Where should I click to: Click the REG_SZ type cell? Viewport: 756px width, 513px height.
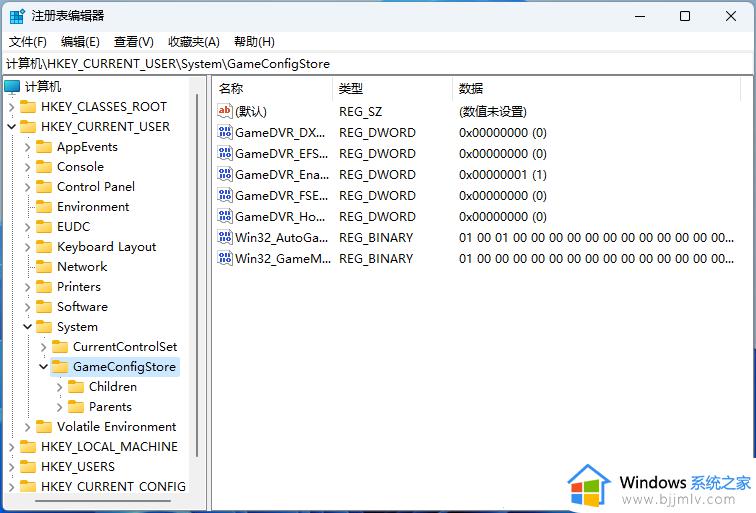(360, 111)
